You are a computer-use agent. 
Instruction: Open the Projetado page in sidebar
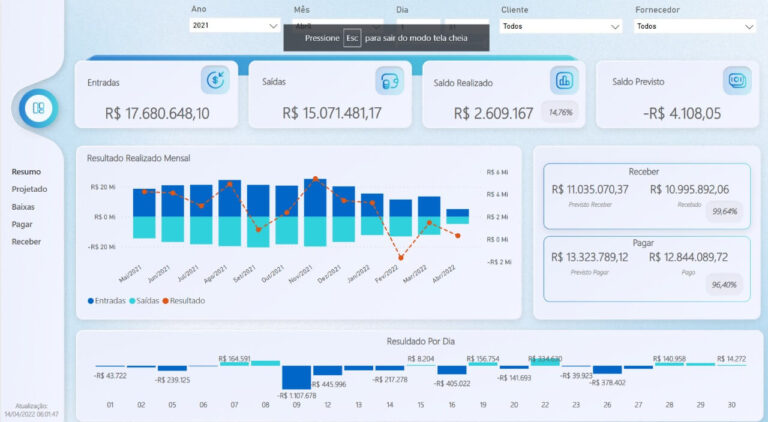(29, 189)
